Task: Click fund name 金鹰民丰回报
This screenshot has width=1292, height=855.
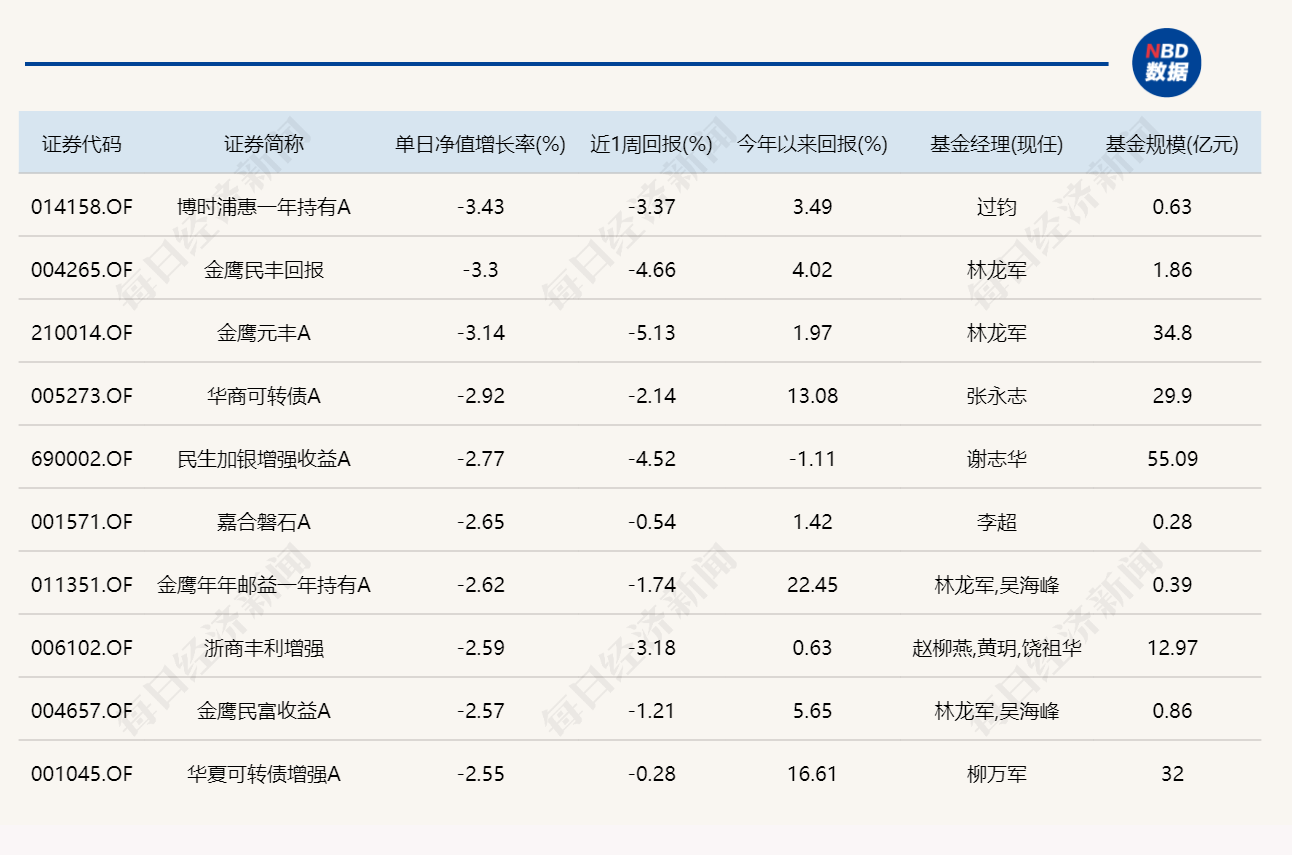Action: point(264,270)
